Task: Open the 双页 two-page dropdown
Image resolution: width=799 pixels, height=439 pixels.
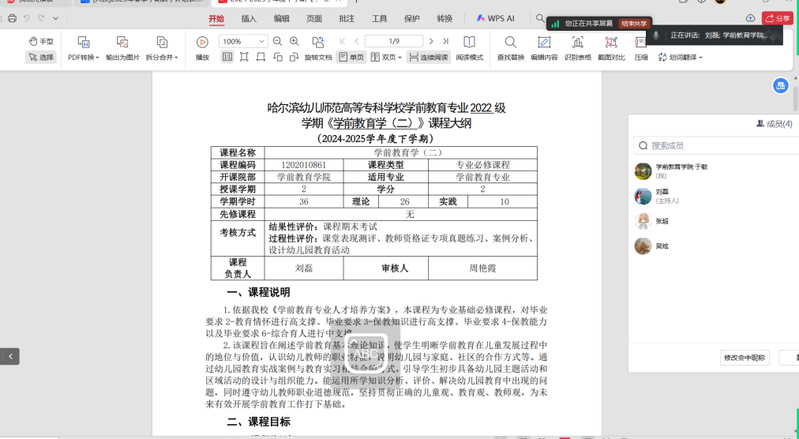Action: 386,57
